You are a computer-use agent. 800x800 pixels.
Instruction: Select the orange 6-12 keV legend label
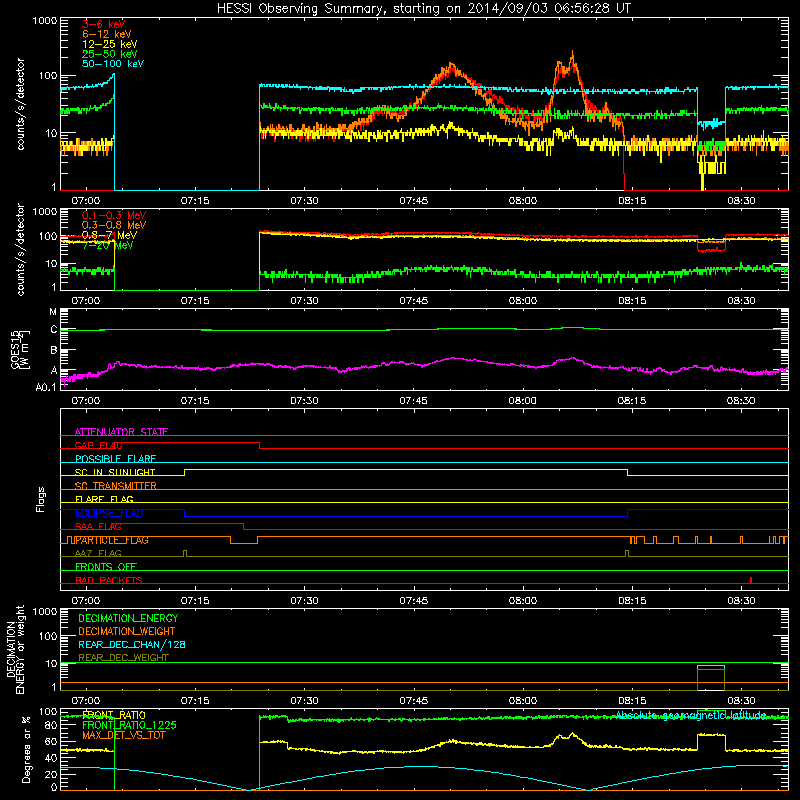click(x=106, y=34)
